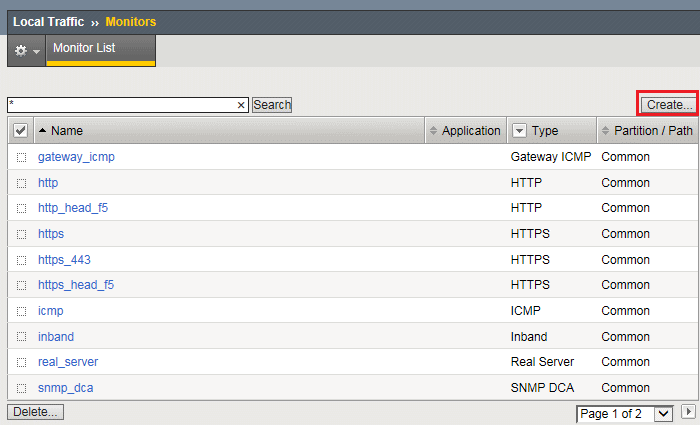The height and width of the screenshot is (425, 700).
Task: Click the Search button
Action: tap(271, 105)
